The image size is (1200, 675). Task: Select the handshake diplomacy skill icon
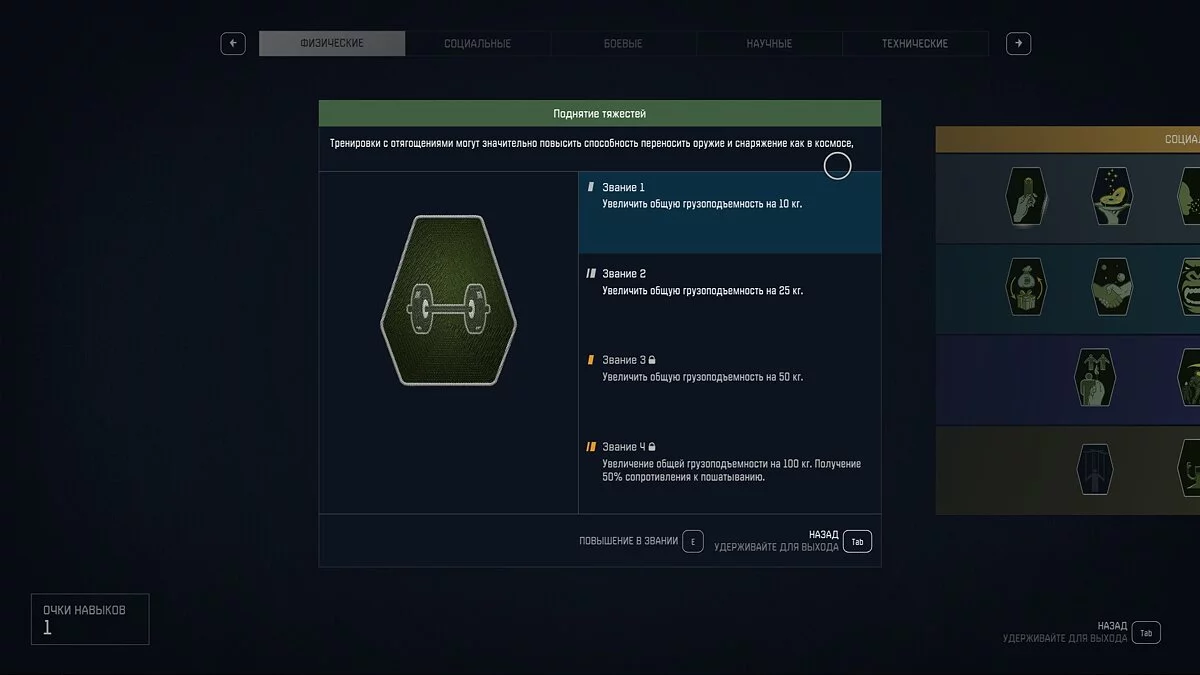1112,287
